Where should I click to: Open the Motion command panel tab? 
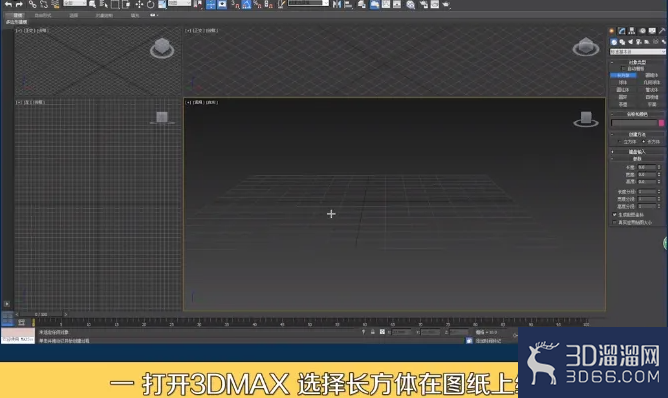pos(643,31)
